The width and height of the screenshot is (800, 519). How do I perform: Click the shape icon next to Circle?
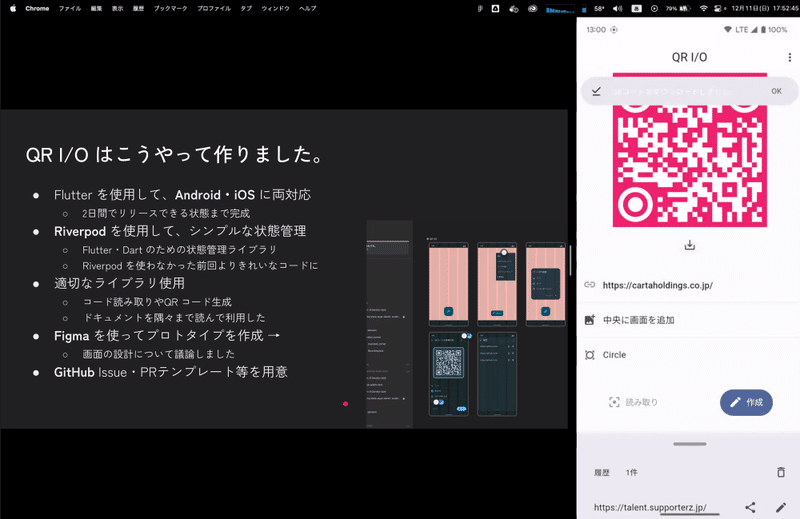click(590, 355)
